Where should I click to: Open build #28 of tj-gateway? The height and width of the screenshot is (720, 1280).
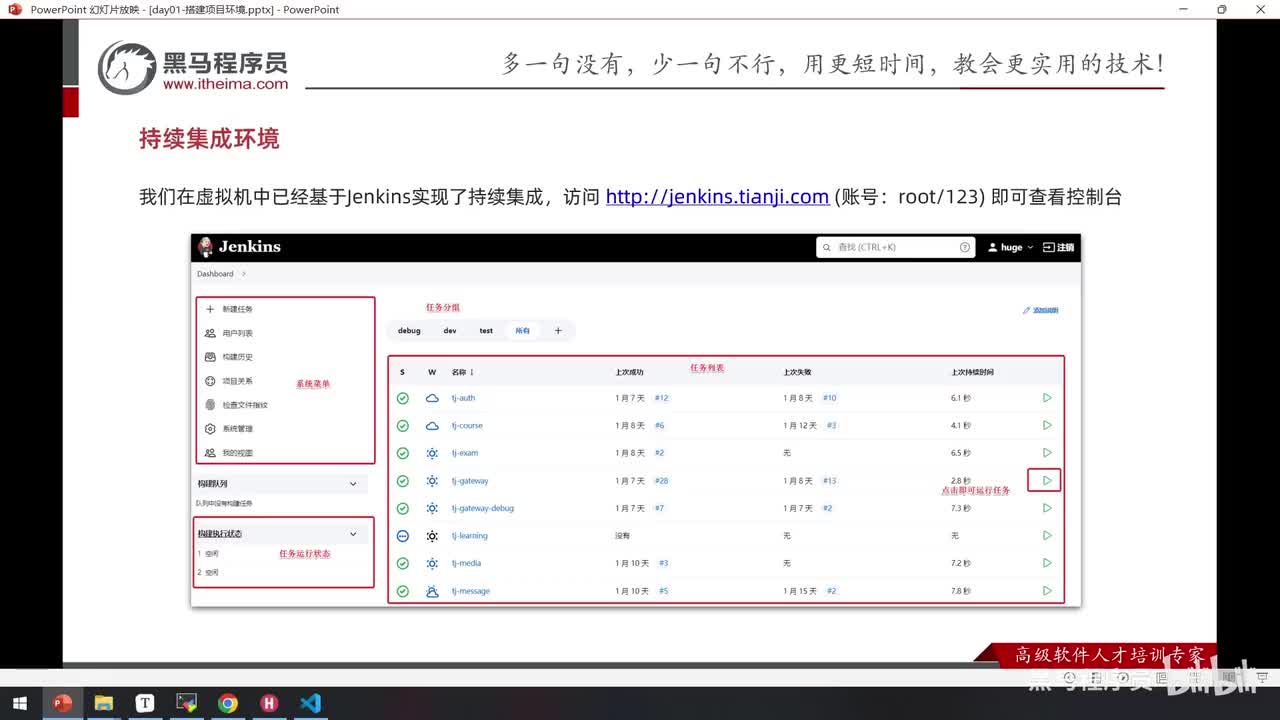[661, 481]
